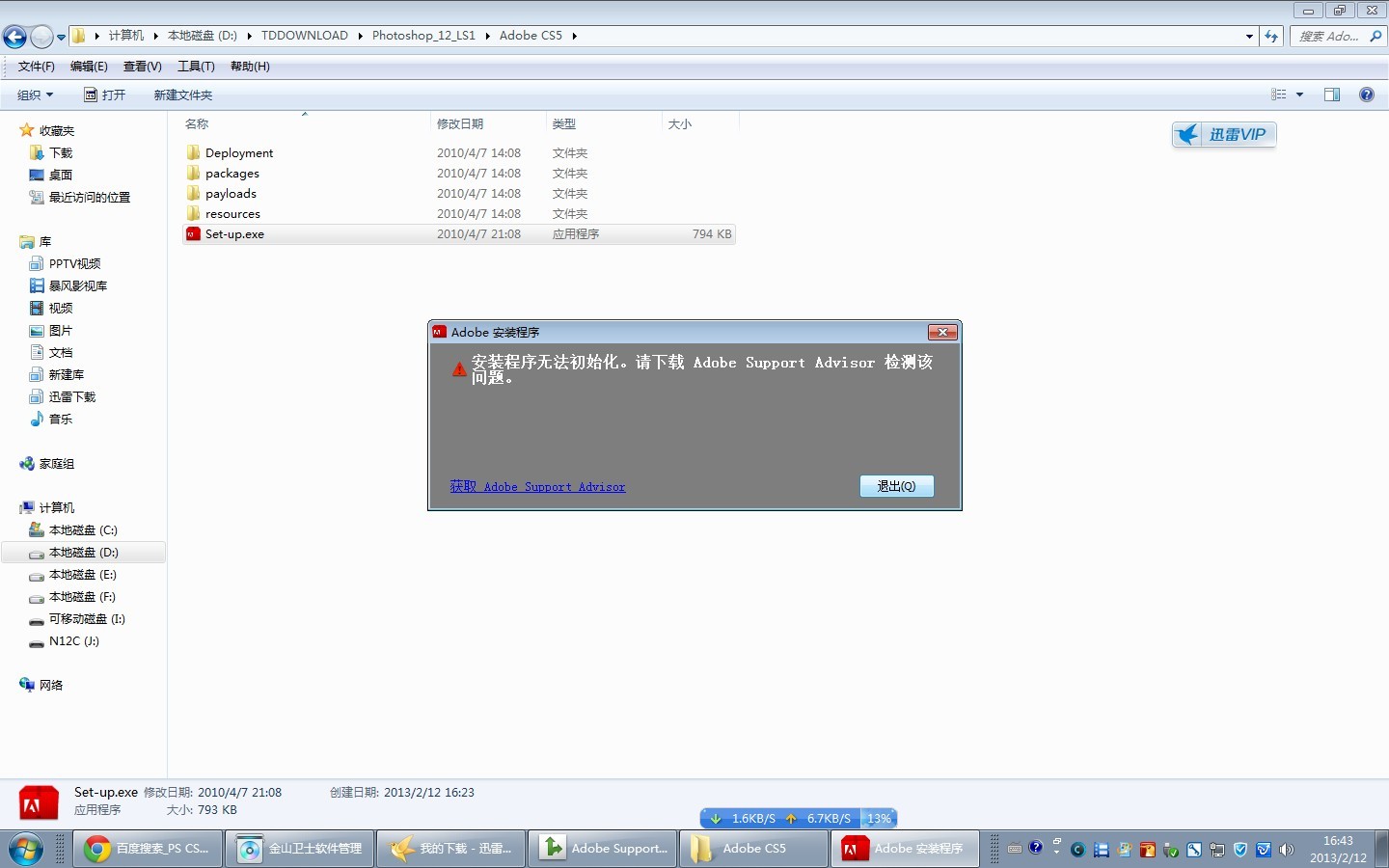Select 迅雷下载 library
This screenshot has height=868, width=1389.
click(72, 396)
